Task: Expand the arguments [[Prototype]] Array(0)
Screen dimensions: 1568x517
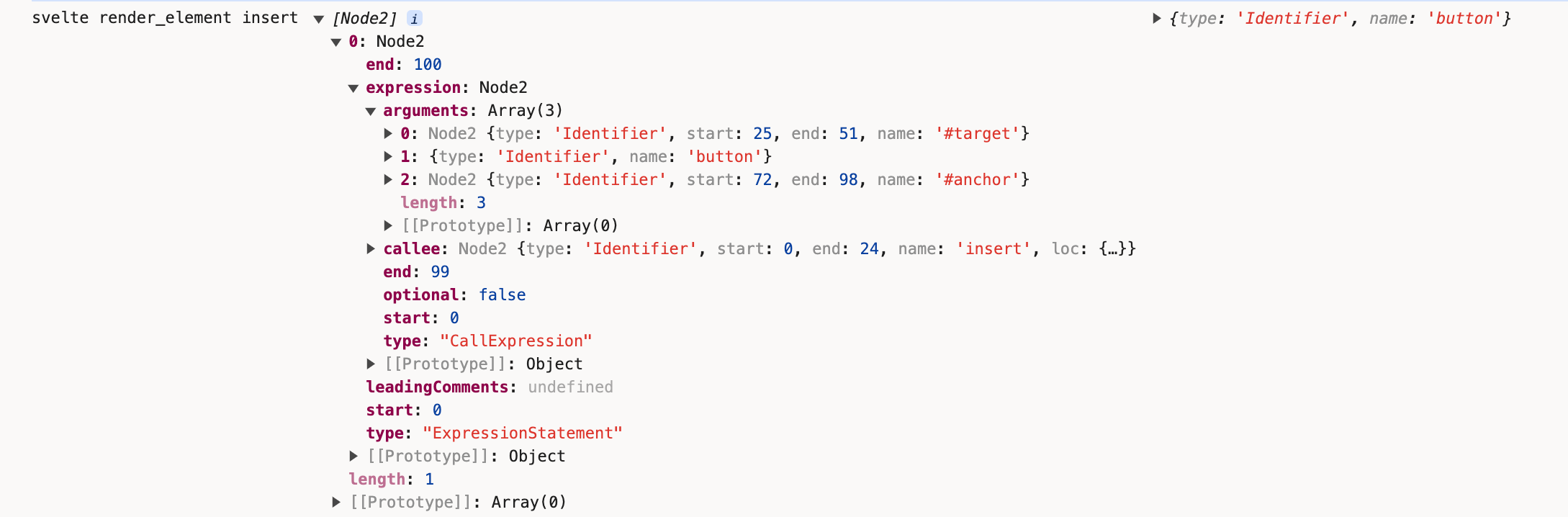Action: coord(388,226)
